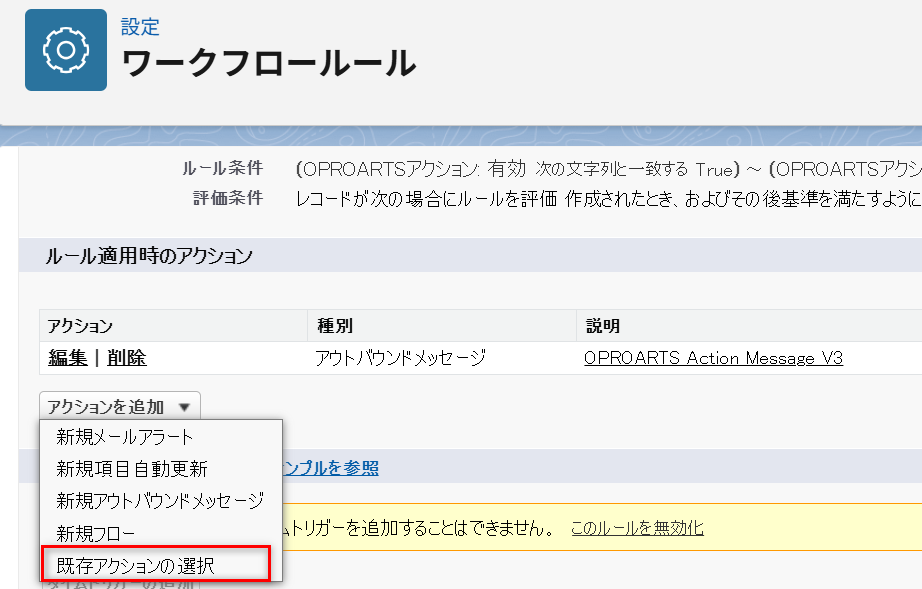Pick 新規フロー in the dropdown list
The height and width of the screenshot is (589, 922).
[x=96, y=533]
